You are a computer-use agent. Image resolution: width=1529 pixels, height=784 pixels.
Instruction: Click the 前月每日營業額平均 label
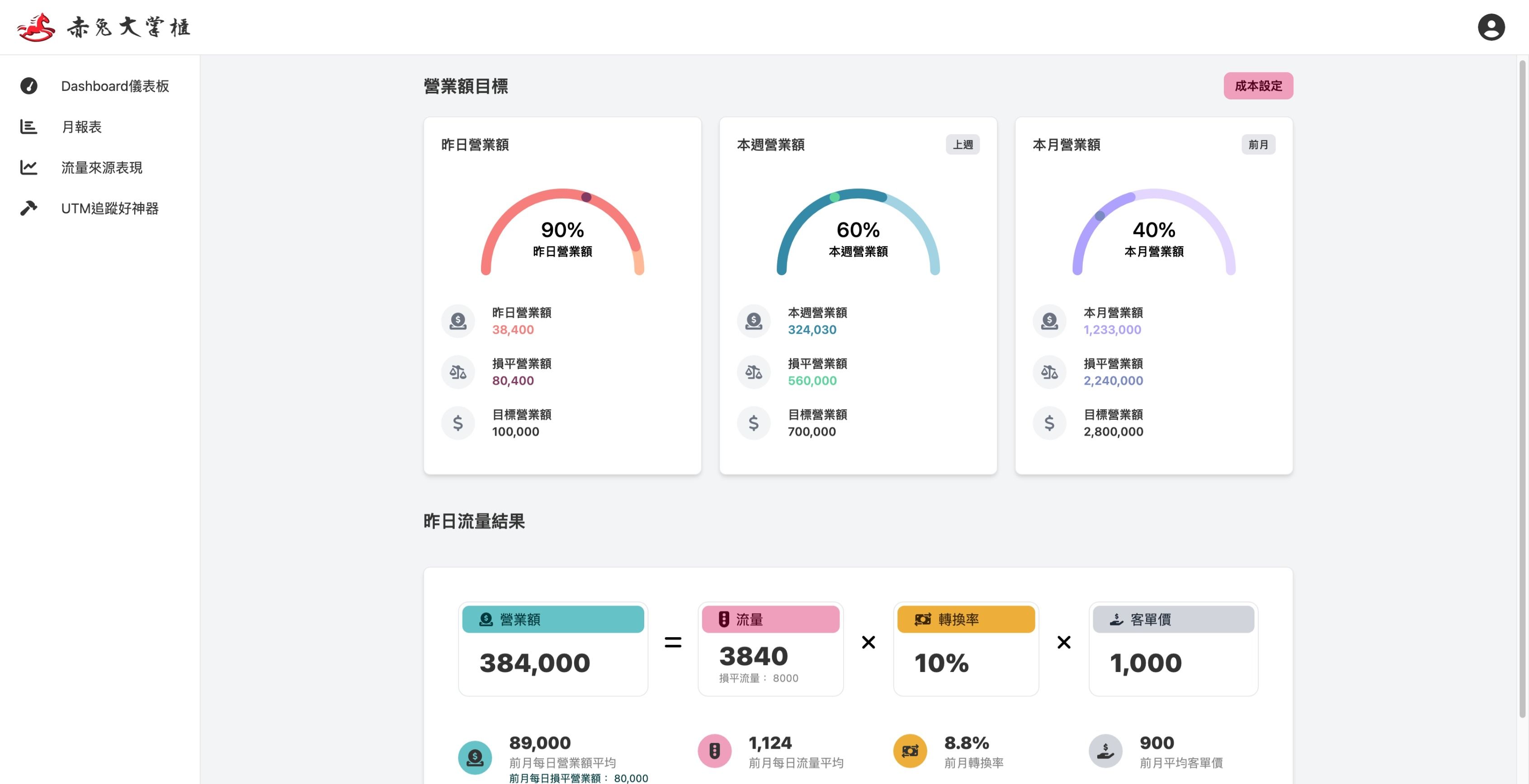point(562,763)
